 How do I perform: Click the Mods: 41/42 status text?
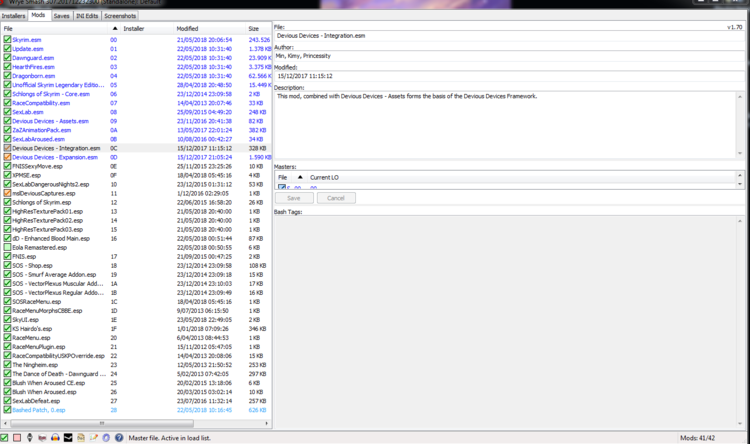[697, 438]
